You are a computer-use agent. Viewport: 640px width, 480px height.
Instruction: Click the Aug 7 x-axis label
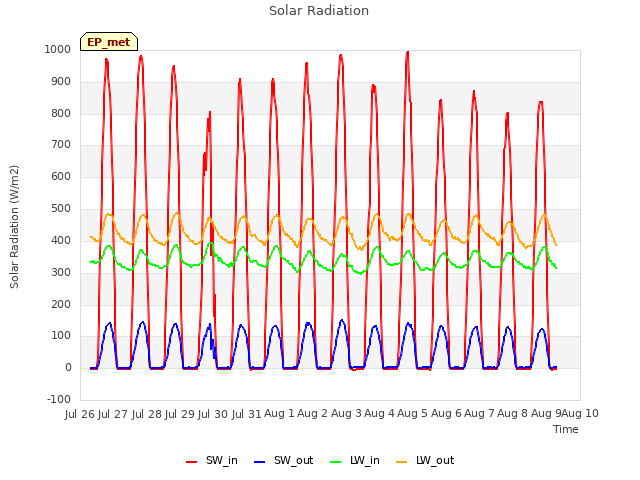[479, 414]
